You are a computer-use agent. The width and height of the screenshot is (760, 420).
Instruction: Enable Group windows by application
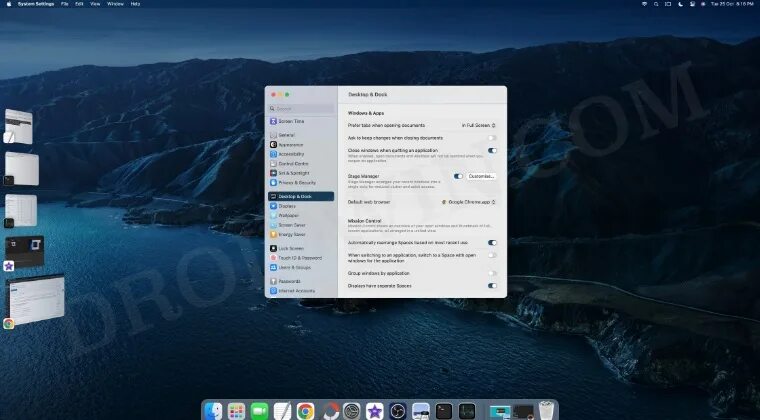coord(492,274)
